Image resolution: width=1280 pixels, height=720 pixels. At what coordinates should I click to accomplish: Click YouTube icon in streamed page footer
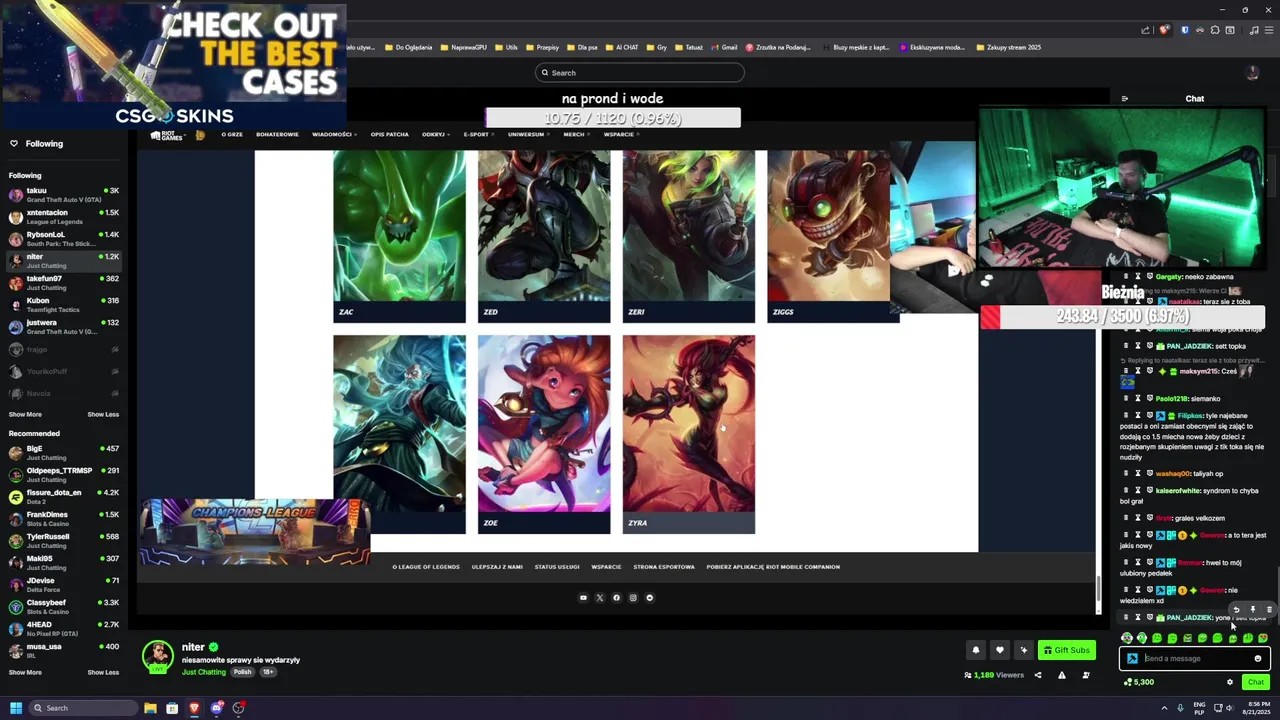pos(583,598)
